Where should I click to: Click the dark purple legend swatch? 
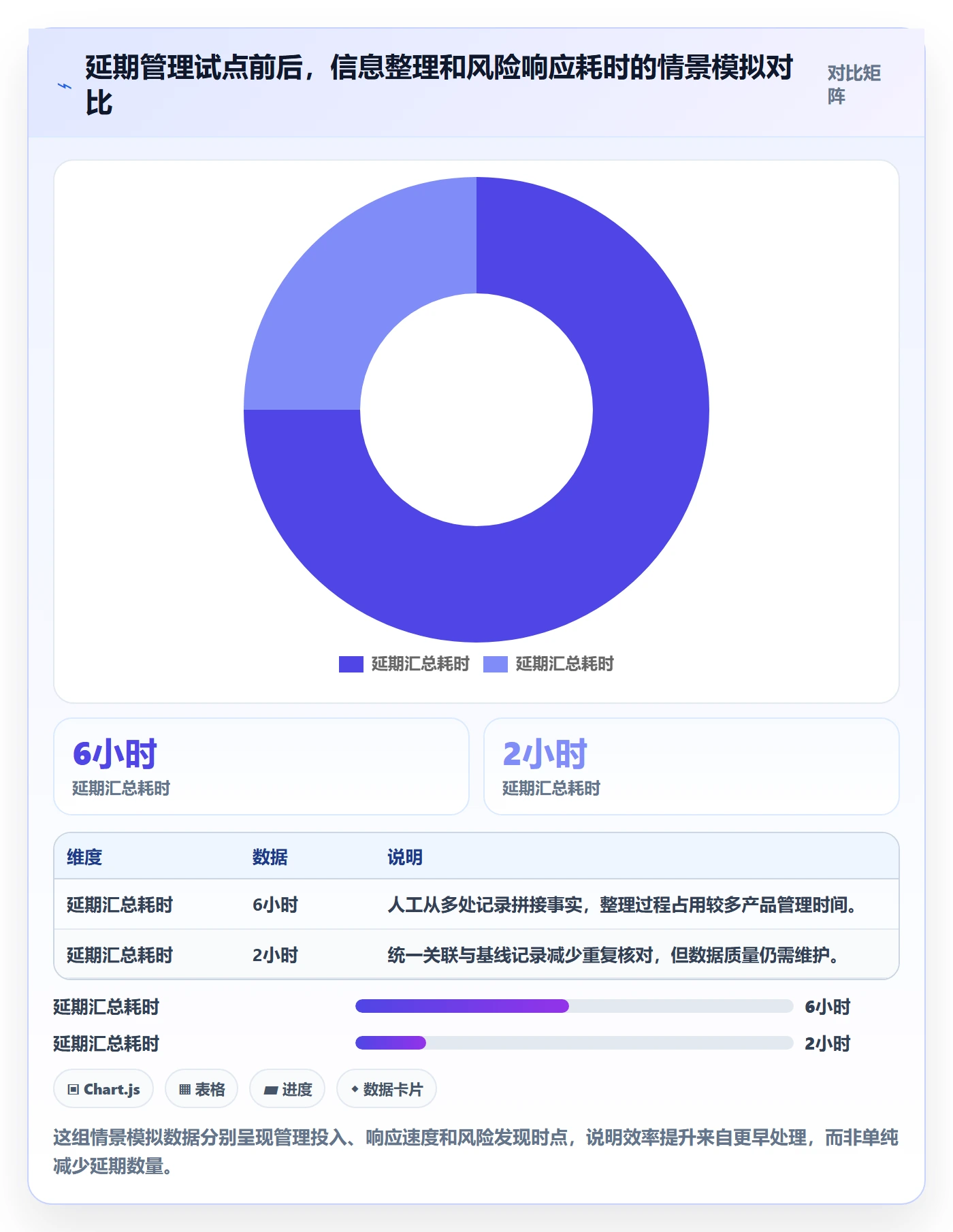pyautogui.click(x=351, y=664)
